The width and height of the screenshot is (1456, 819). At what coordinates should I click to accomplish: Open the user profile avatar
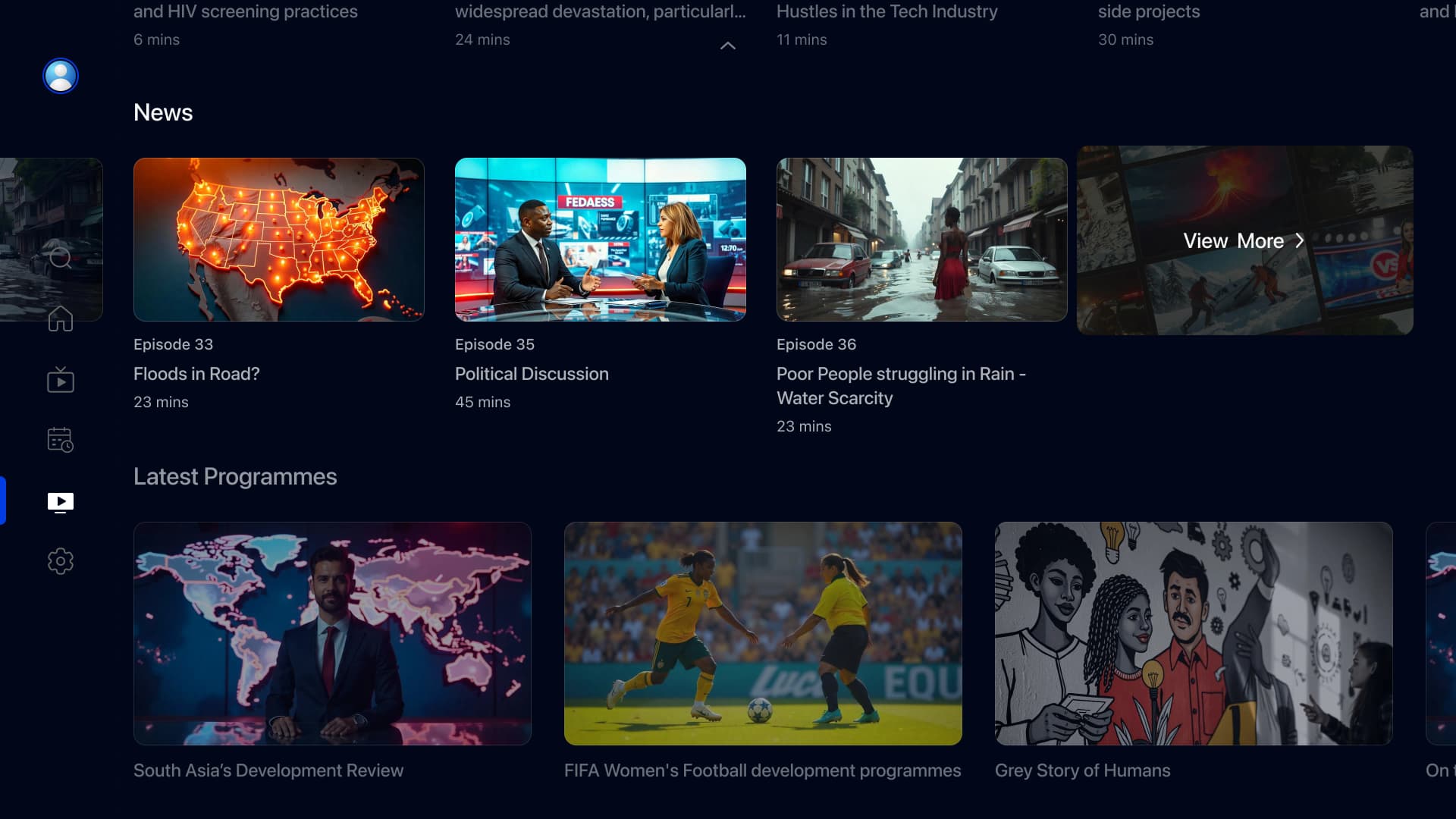click(x=61, y=76)
